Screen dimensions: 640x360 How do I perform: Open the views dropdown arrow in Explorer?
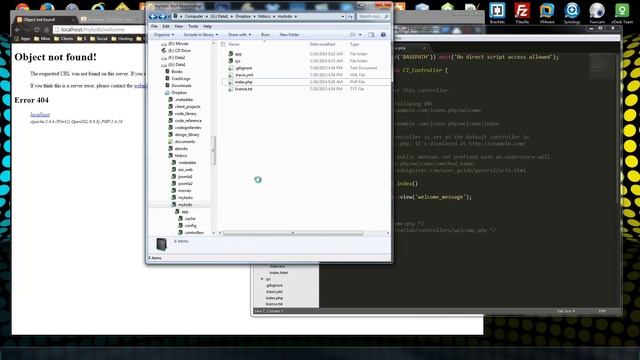[x=360, y=35]
